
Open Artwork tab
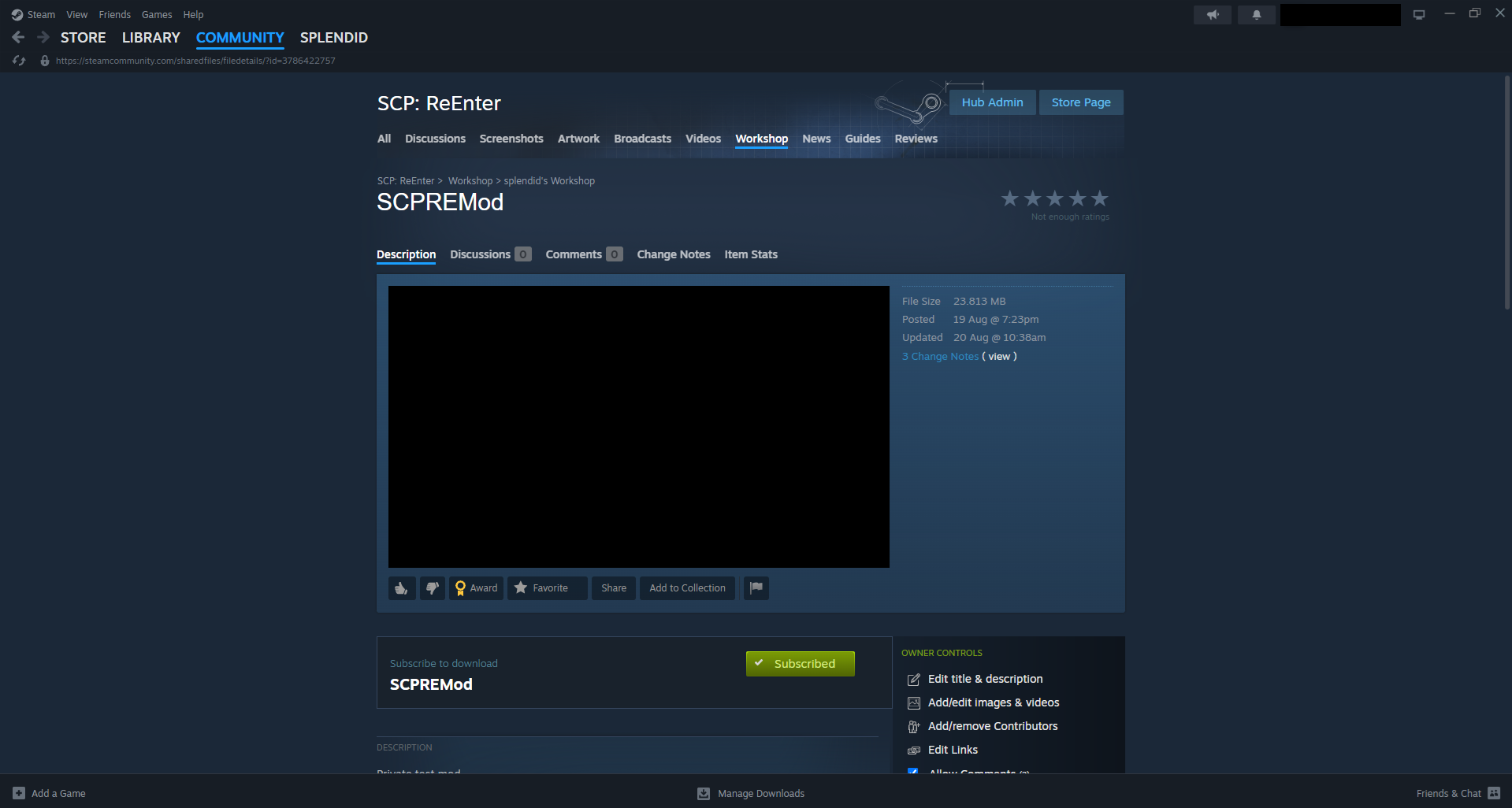(578, 139)
